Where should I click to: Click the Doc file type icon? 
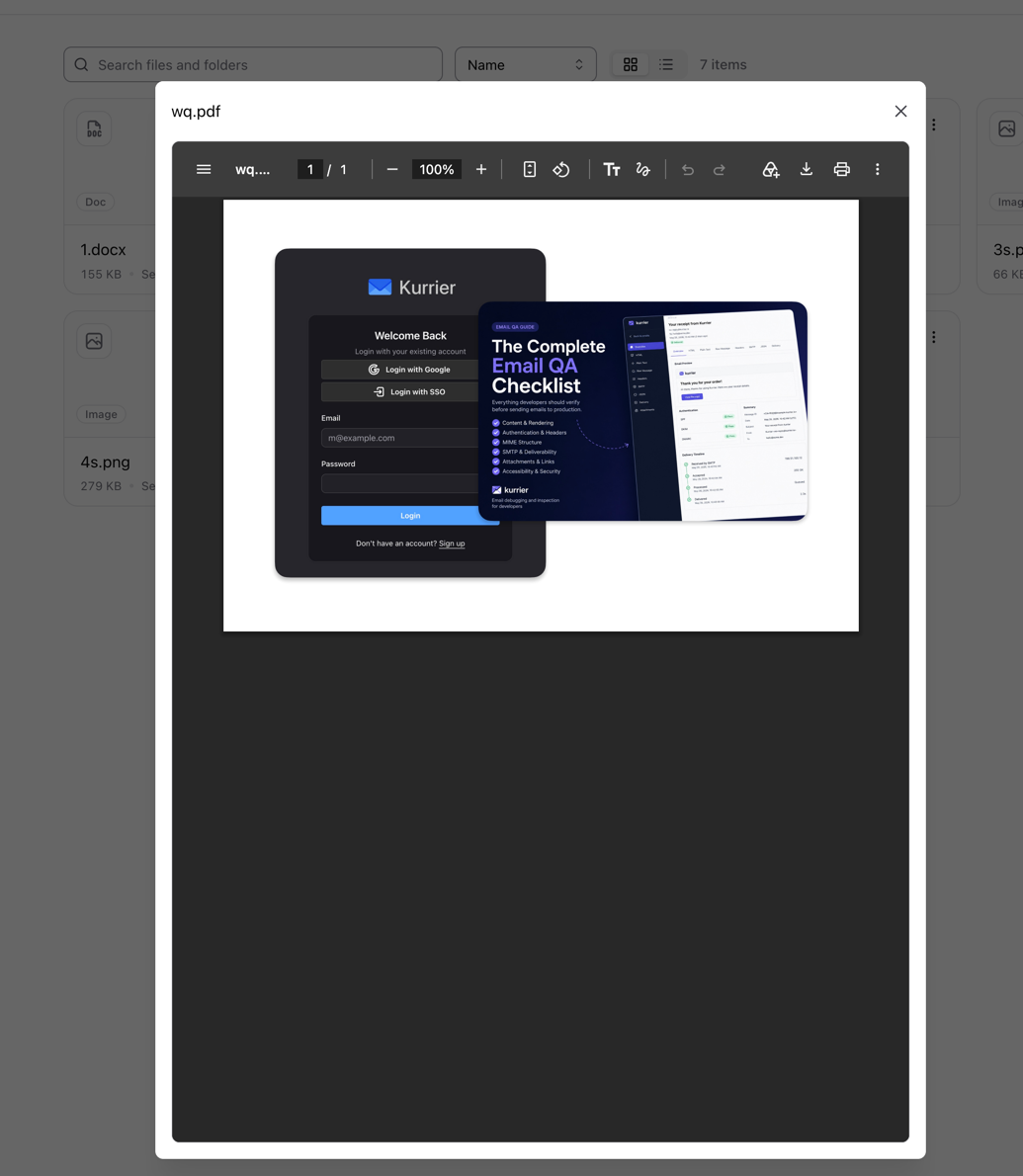pyautogui.click(x=94, y=129)
